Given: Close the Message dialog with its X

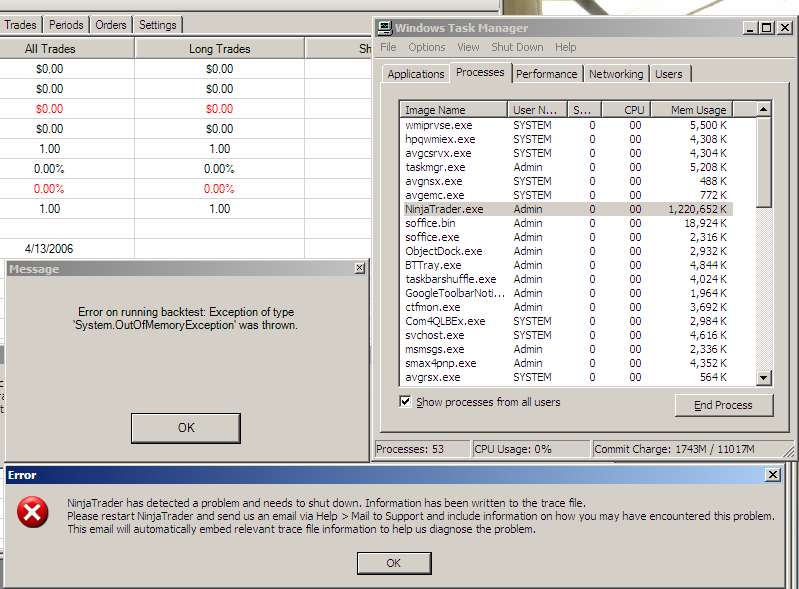Looking at the screenshot, I should (360, 268).
